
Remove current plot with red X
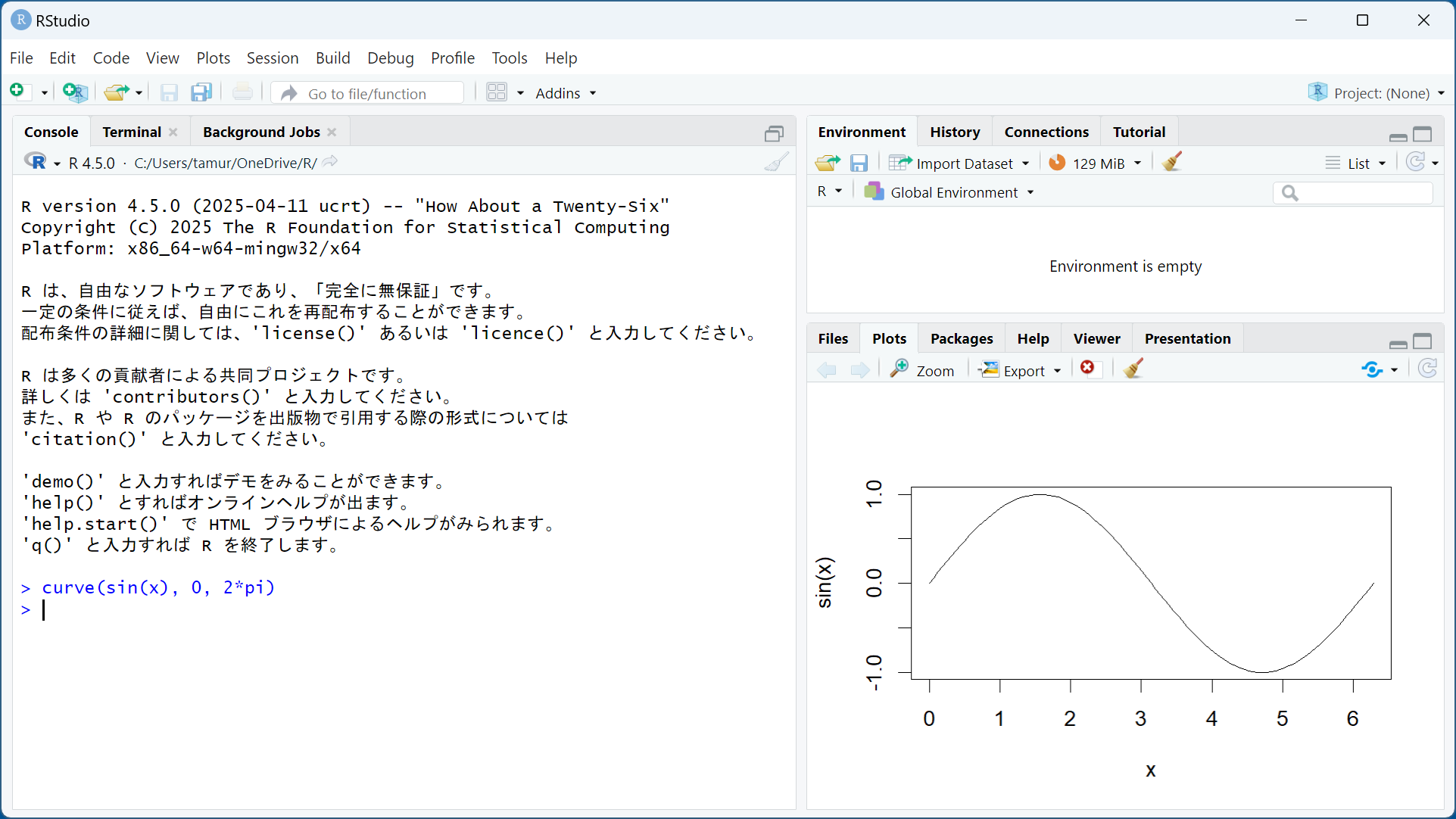(1087, 368)
